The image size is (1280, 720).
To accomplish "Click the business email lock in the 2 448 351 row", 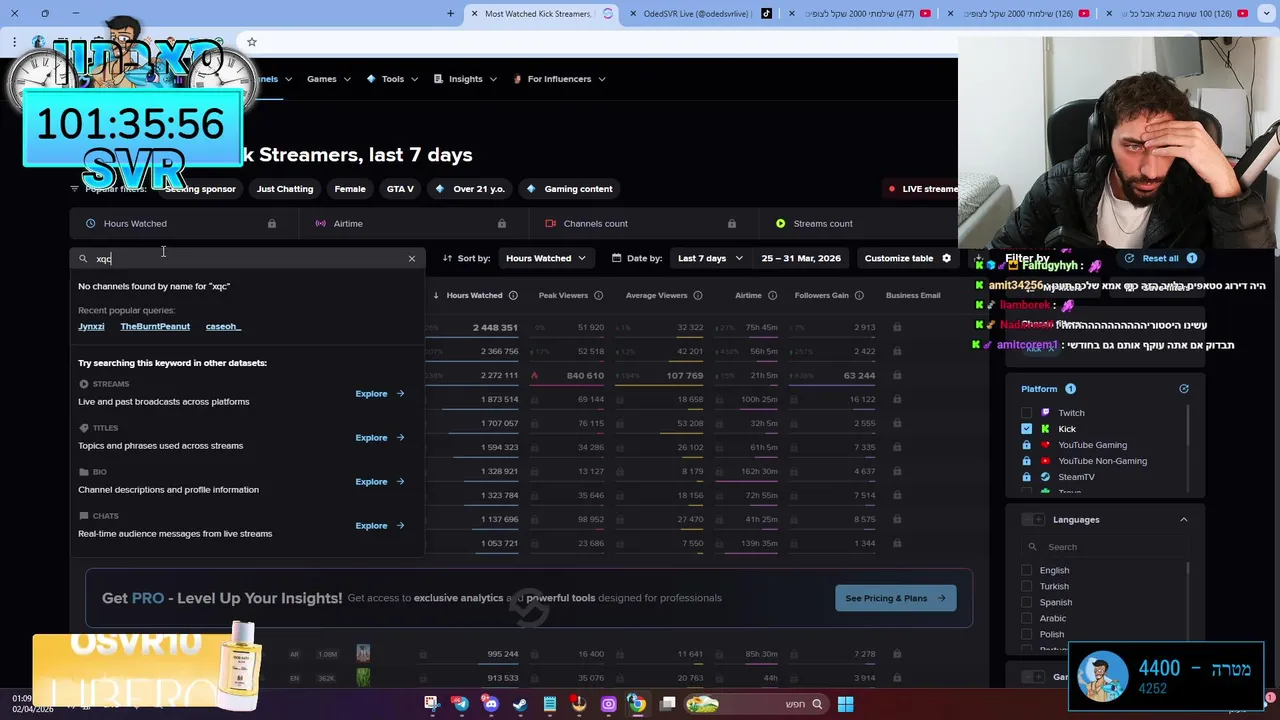I will (x=897, y=327).
